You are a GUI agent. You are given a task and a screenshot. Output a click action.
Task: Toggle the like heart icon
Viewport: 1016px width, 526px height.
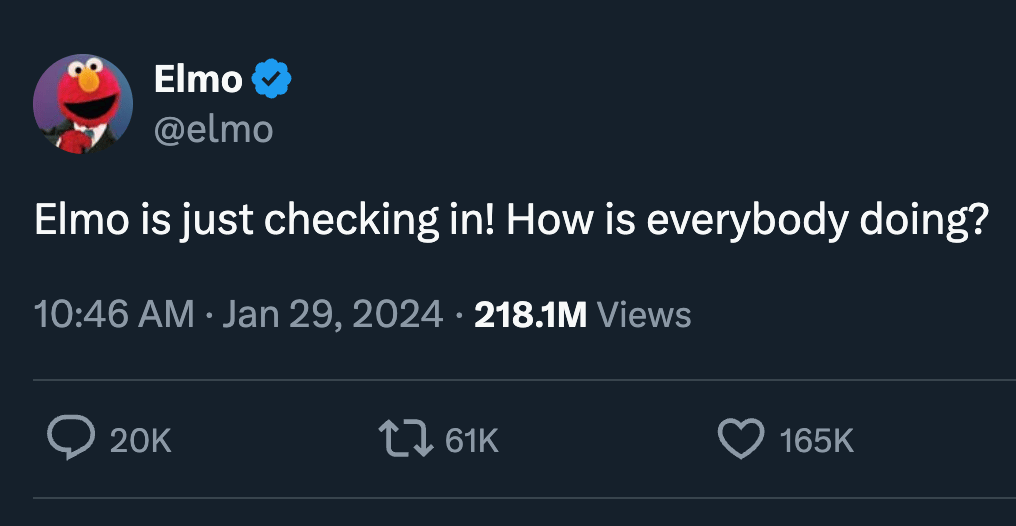[x=741, y=439]
